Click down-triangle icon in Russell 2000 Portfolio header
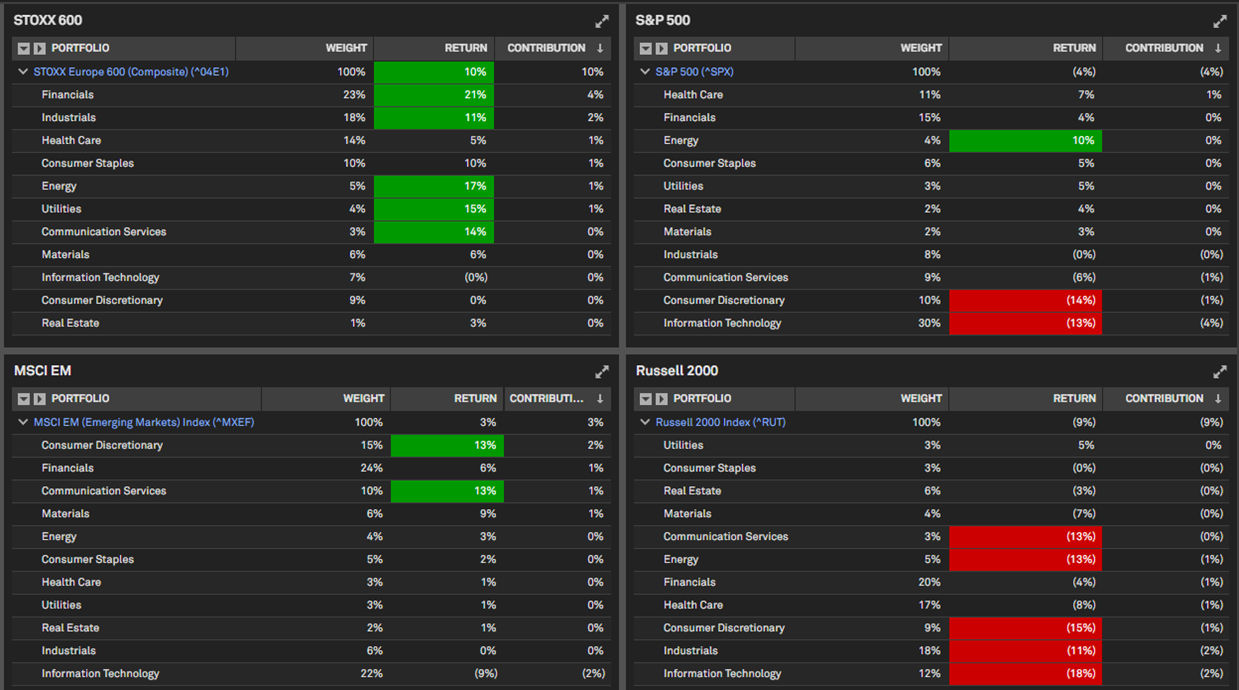The width and height of the screenshot is (1239, 690). pos(646,399)
